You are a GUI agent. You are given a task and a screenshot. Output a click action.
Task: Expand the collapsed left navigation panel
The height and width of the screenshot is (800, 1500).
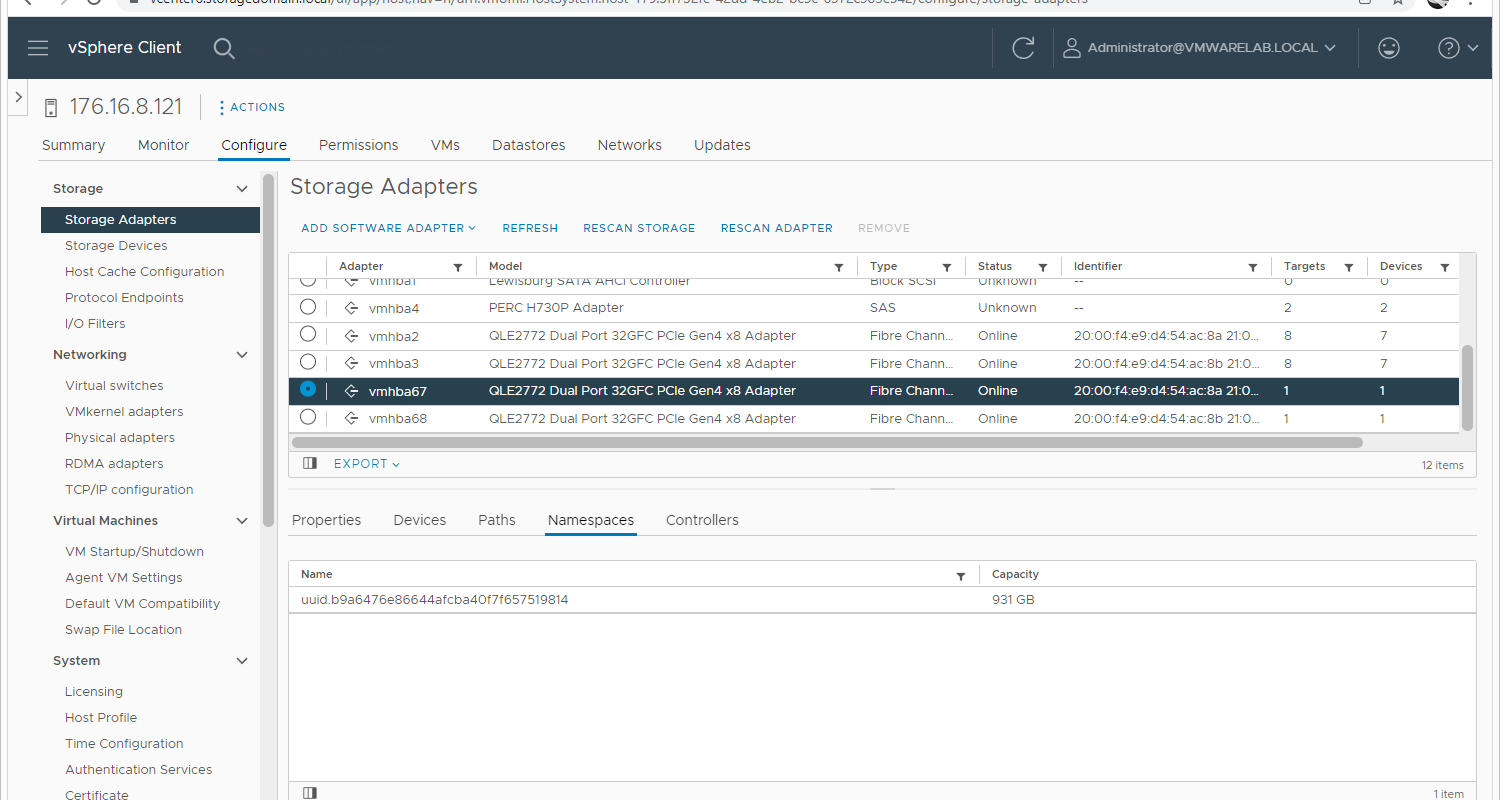click(18, 97)
